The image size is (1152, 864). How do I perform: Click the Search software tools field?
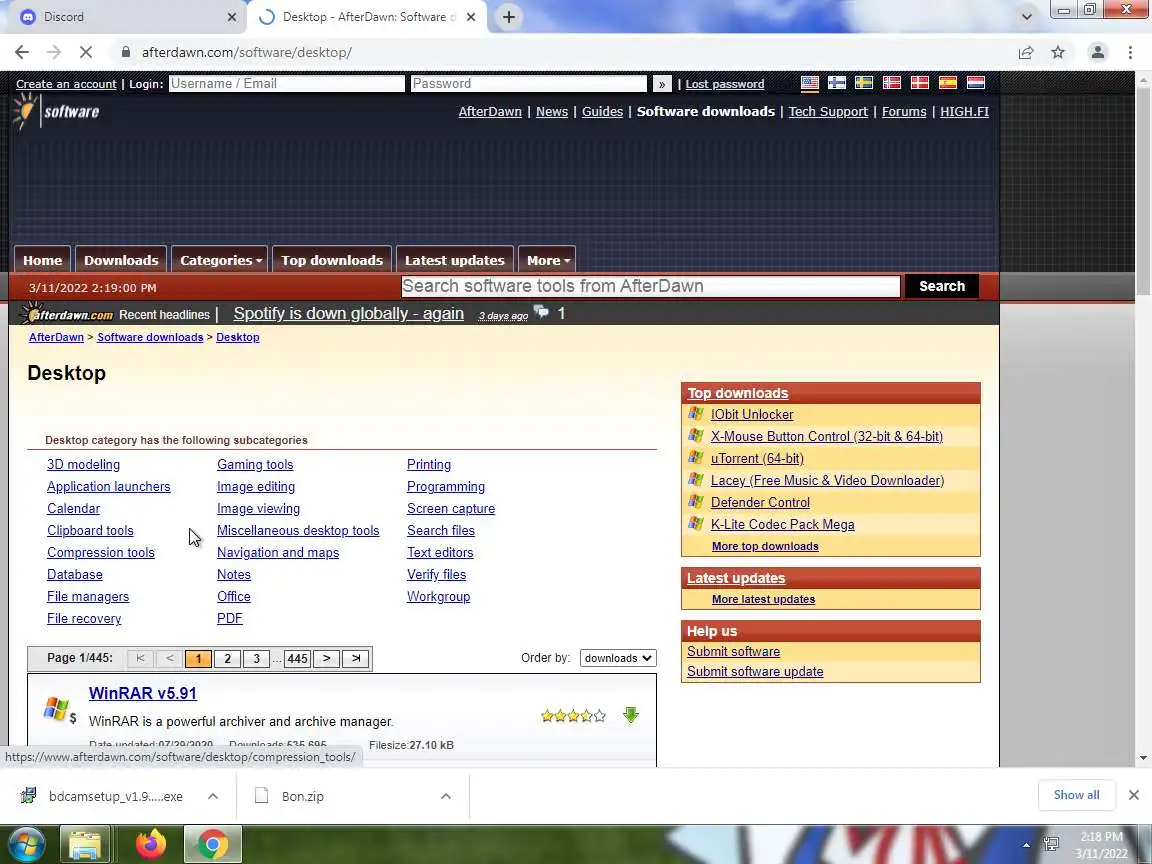click(651, 286)
